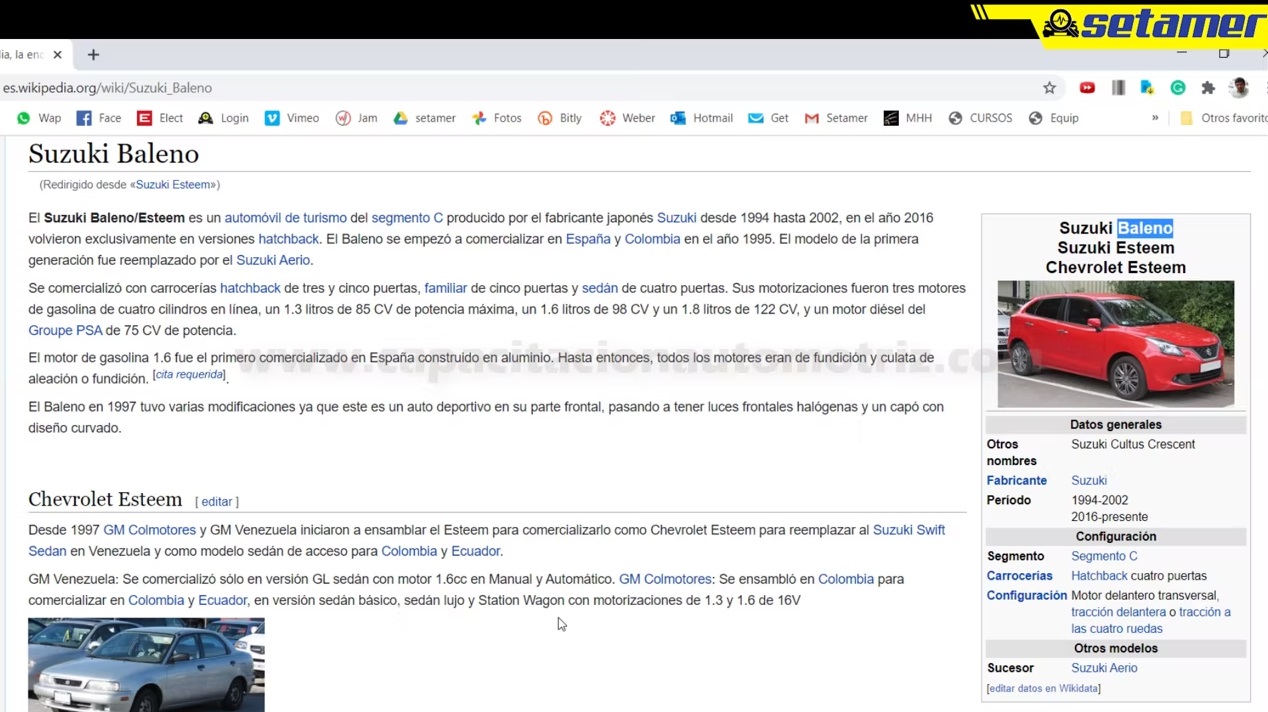Bookmark this page with the star icon
Image resolution: width=1268 pixels, height=712 pixels.
coord(1049,88)
